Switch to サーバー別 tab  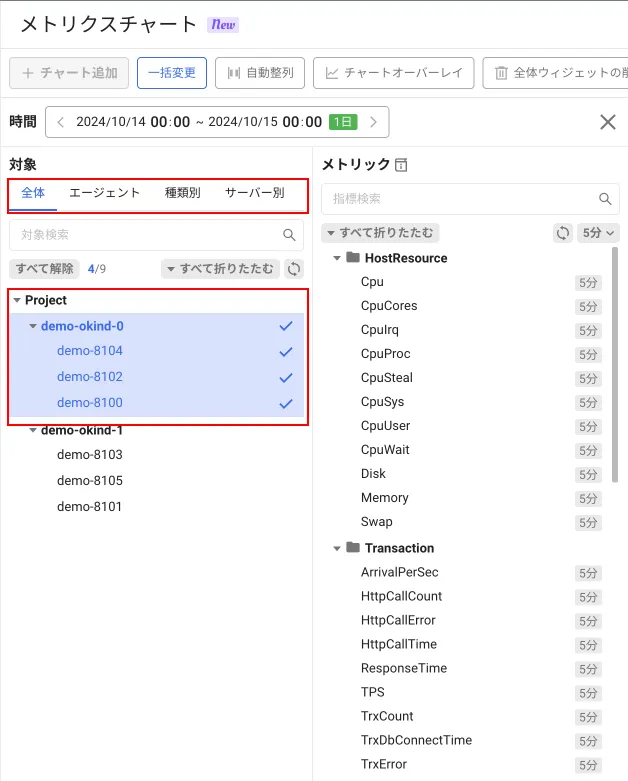click(x=254, y=193)
